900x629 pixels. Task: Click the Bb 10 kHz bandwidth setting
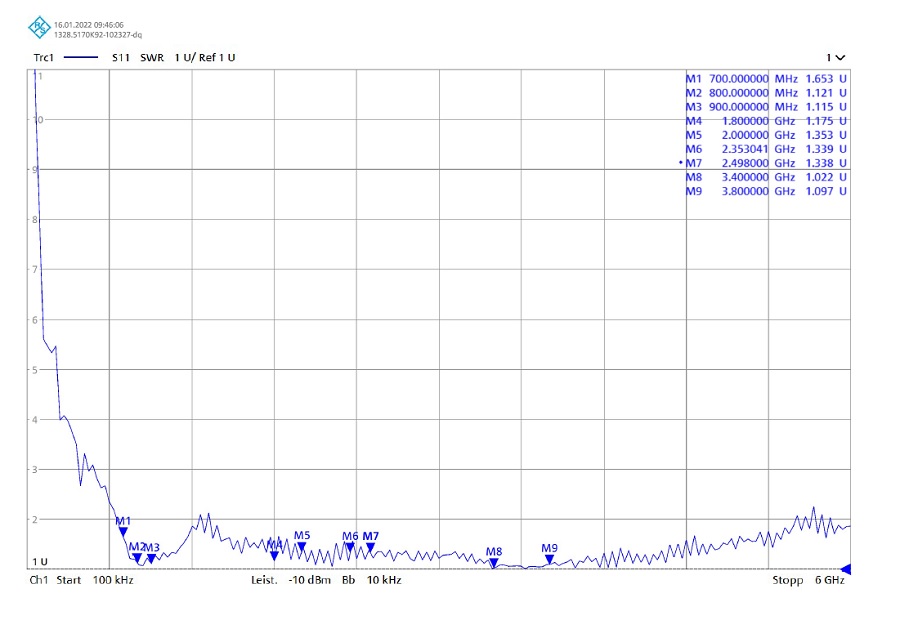pyautogui.click(x=371, y=580)
